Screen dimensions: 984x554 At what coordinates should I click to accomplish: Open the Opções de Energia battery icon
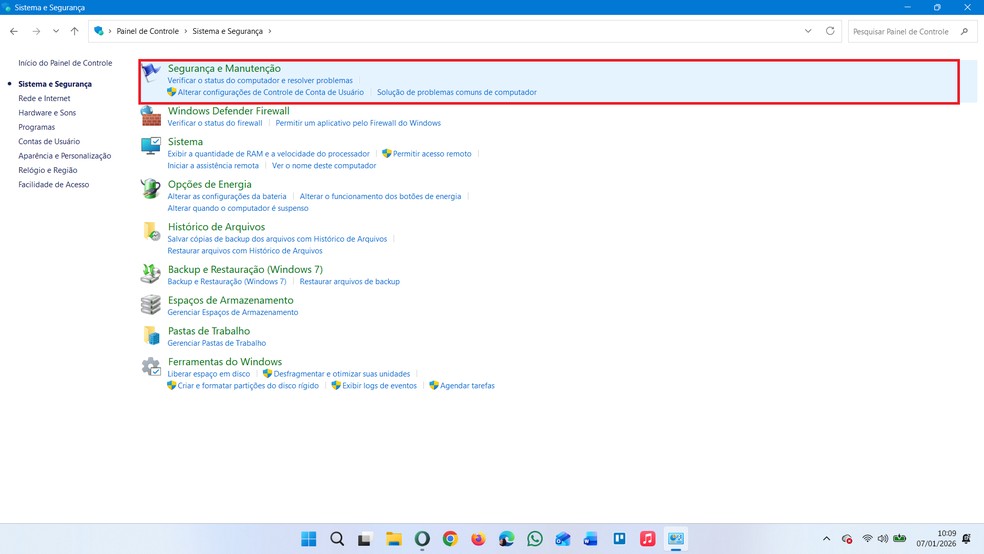click(x=151, y=189)
